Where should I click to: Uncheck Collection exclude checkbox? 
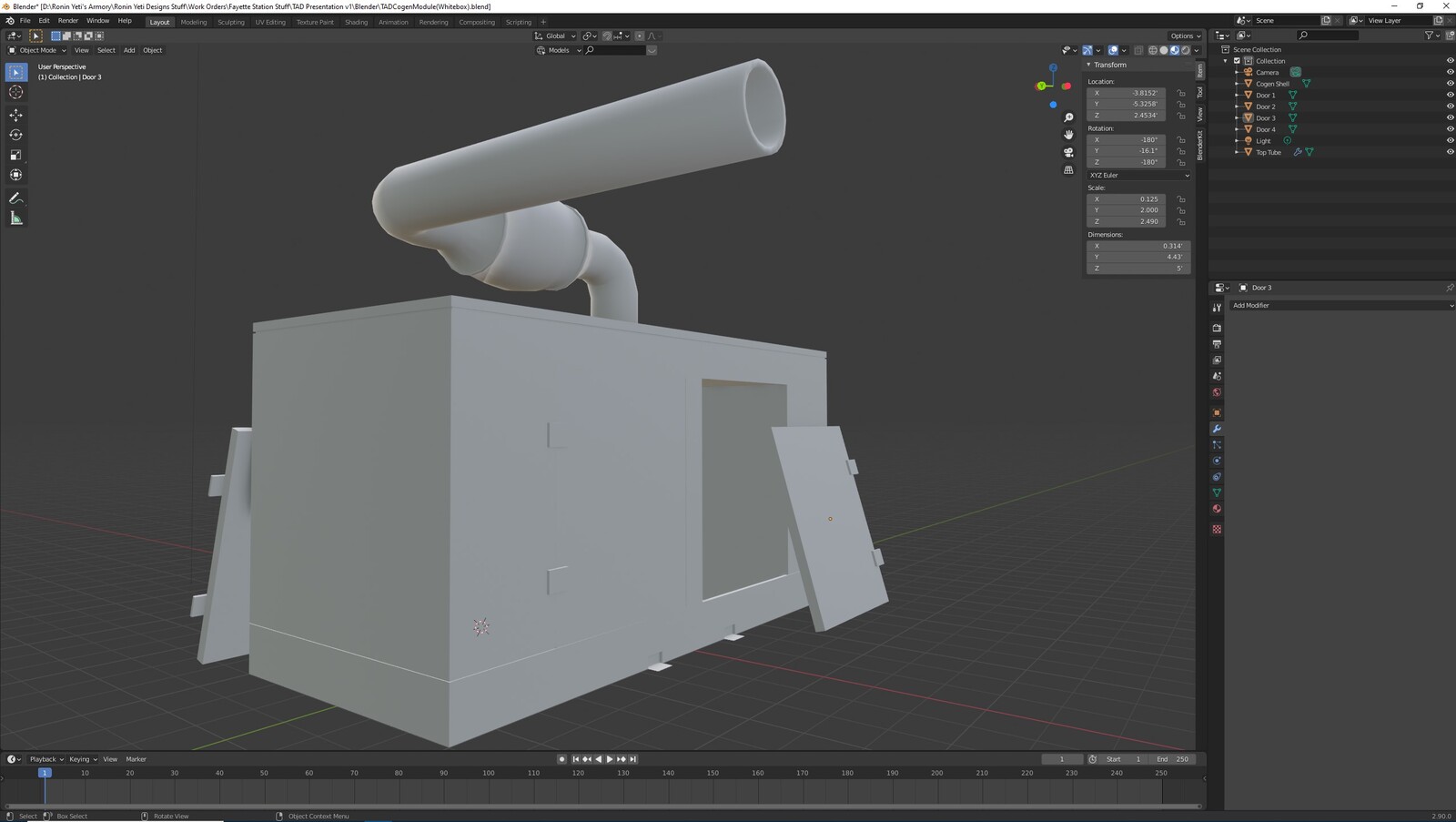(1237, 61)
